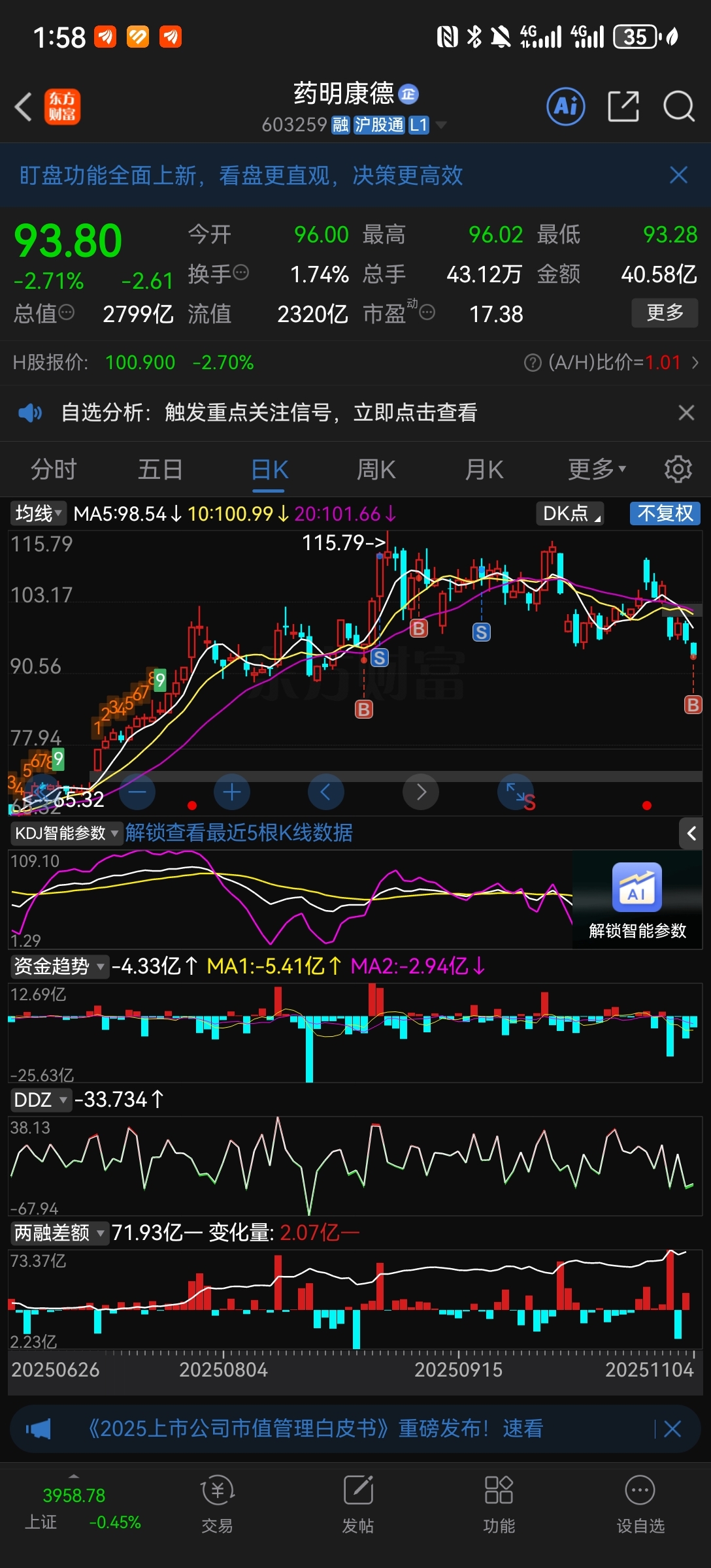Open A/H 比价 detail chevron
The image size is (711, 1568).
(695, 363)
